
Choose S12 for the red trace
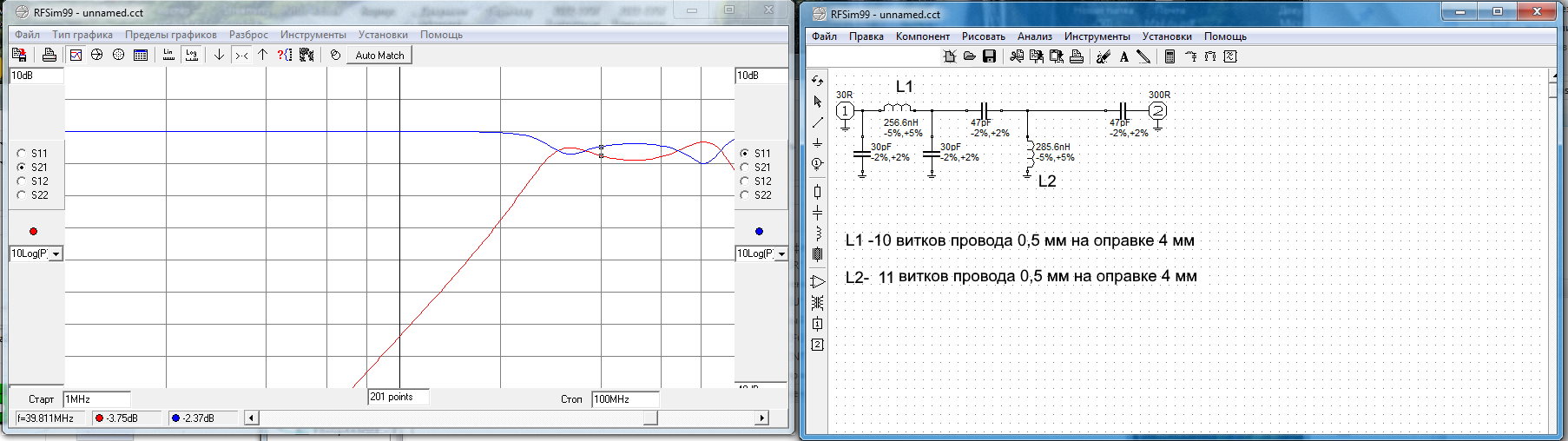click(22, 181)
